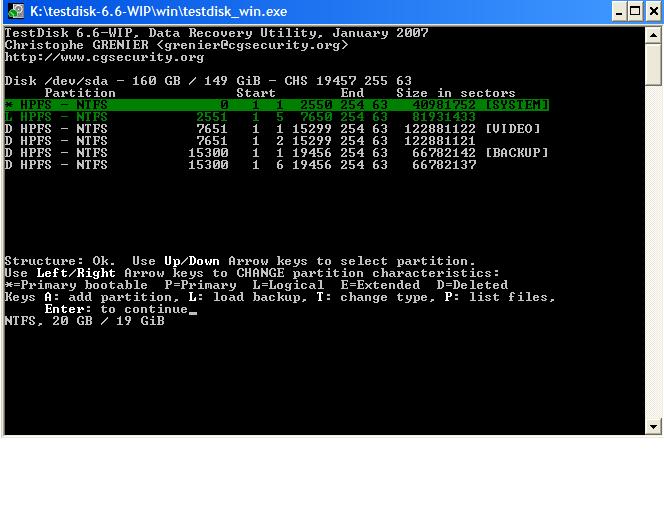Image resolution: width=664 pixels, height=512 pixels.
Task: Click the vertical scrollbar thumb
Action: 653,64
